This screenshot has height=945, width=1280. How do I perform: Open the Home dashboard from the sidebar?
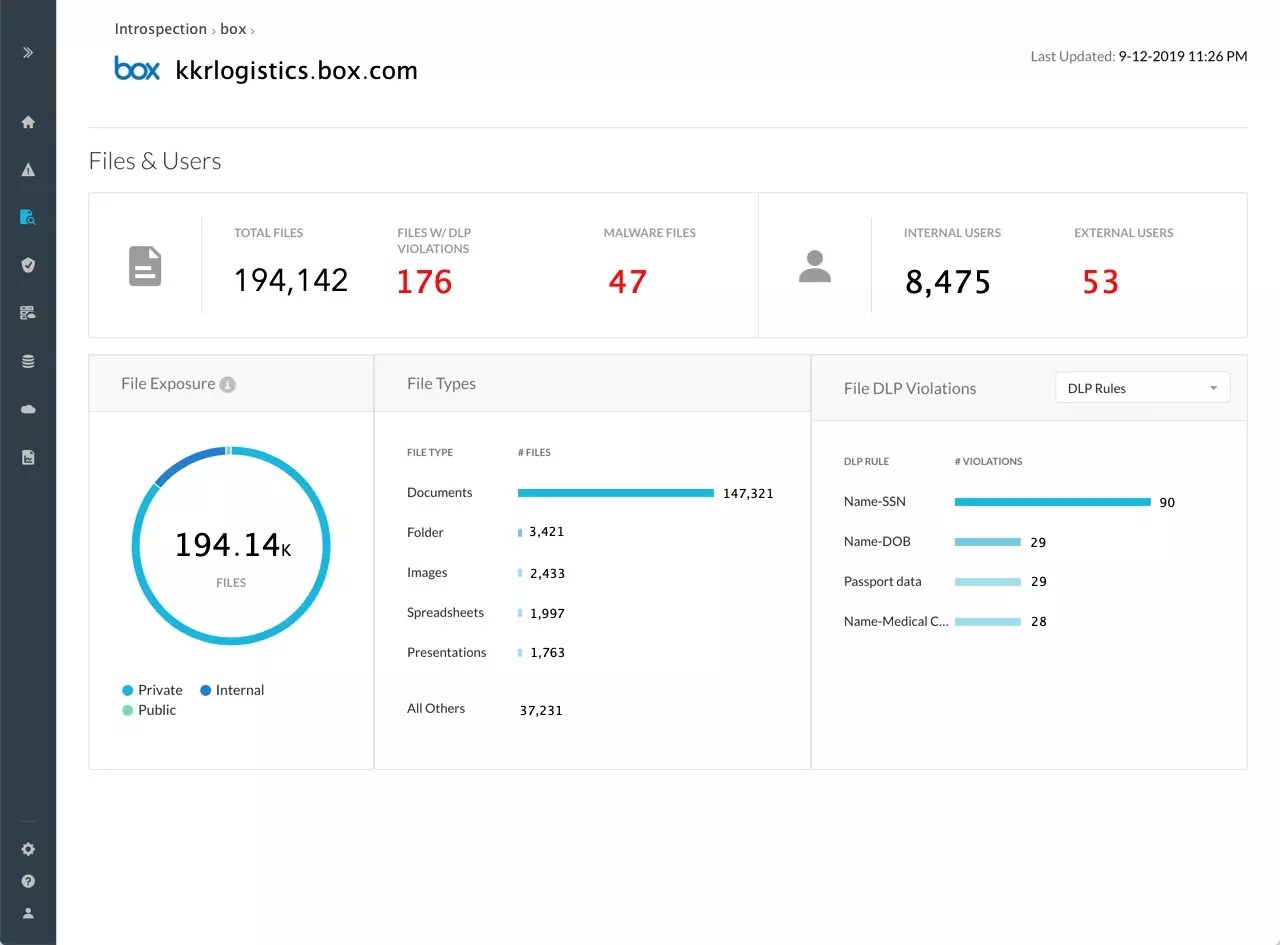tap(28, 121)
